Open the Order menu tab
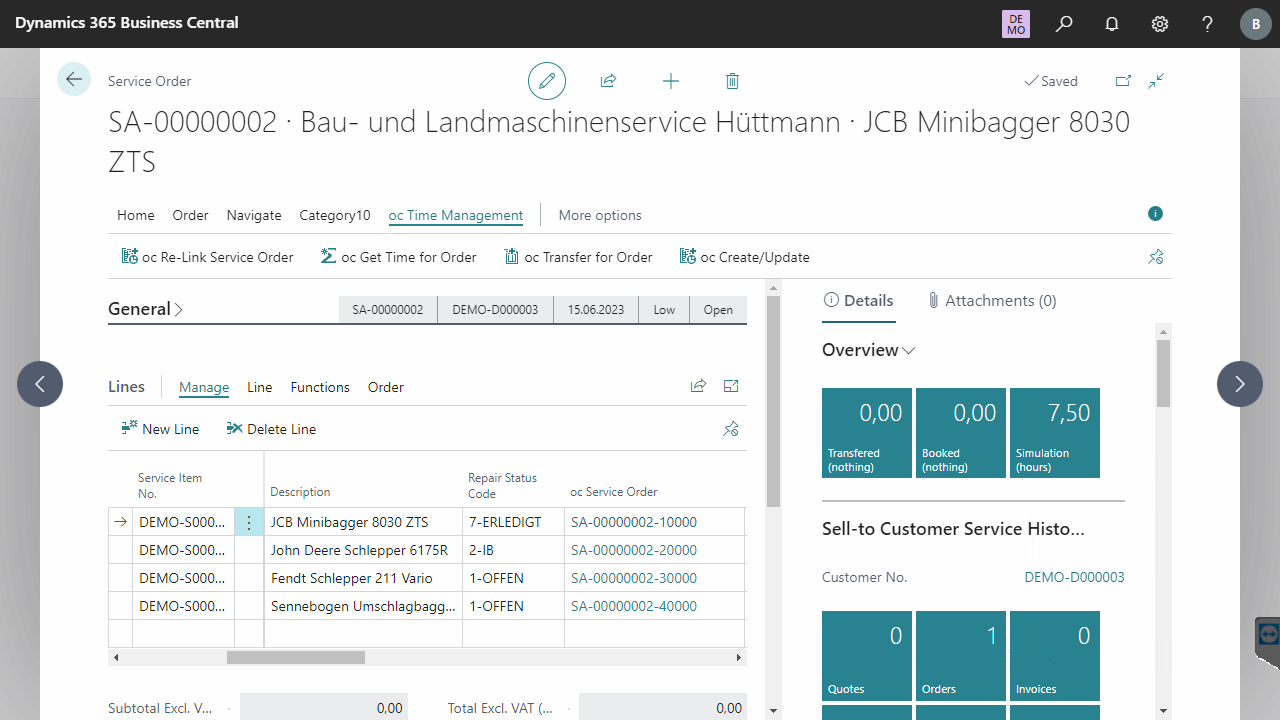 click(x=190, y=215)
